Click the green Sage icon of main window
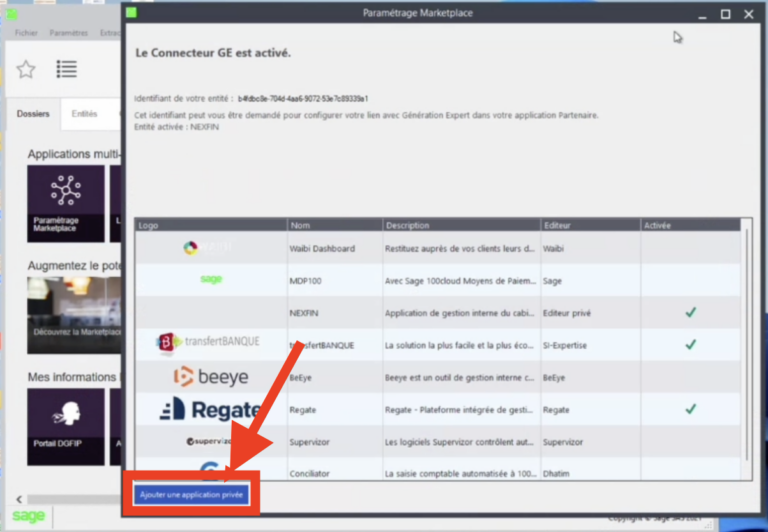The image size is (768, 532). coord(11,14)
